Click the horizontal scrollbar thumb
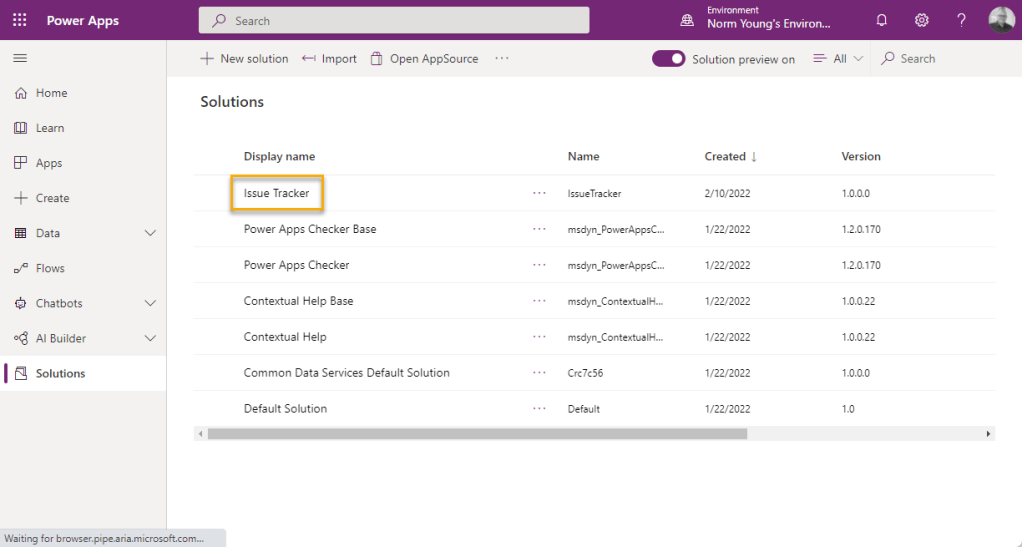 477,434
